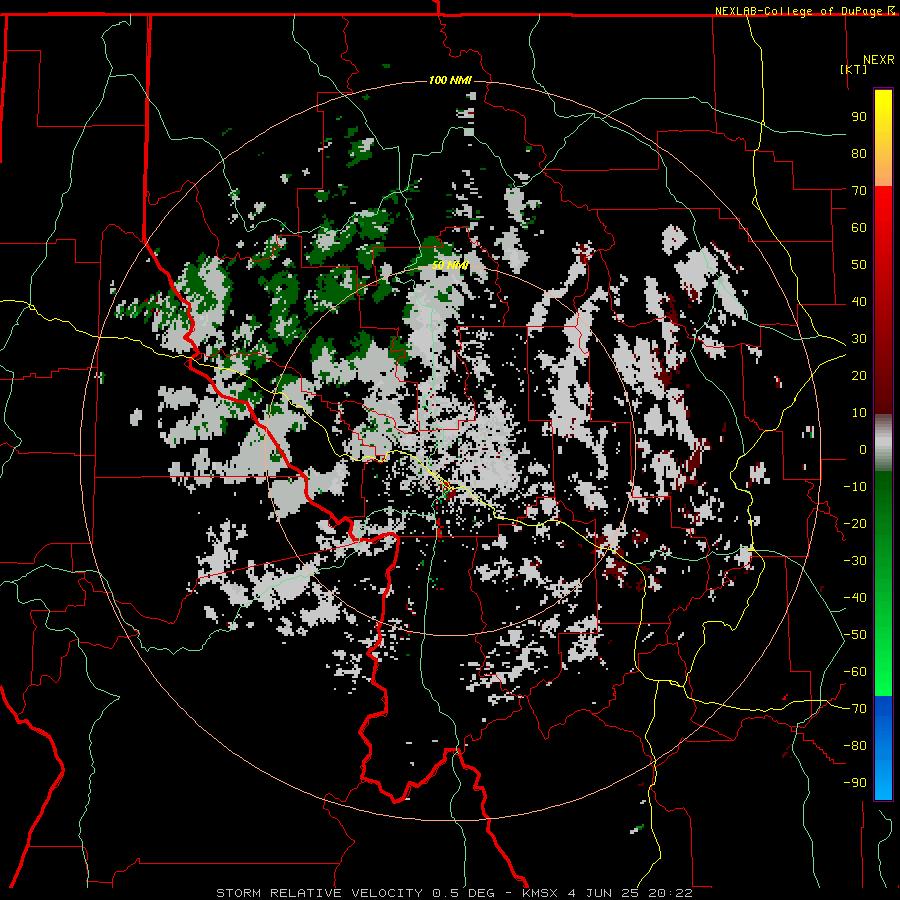Select the 80 value on velocity scale
This screenshot has height=900, width=900.
point(859,153)
